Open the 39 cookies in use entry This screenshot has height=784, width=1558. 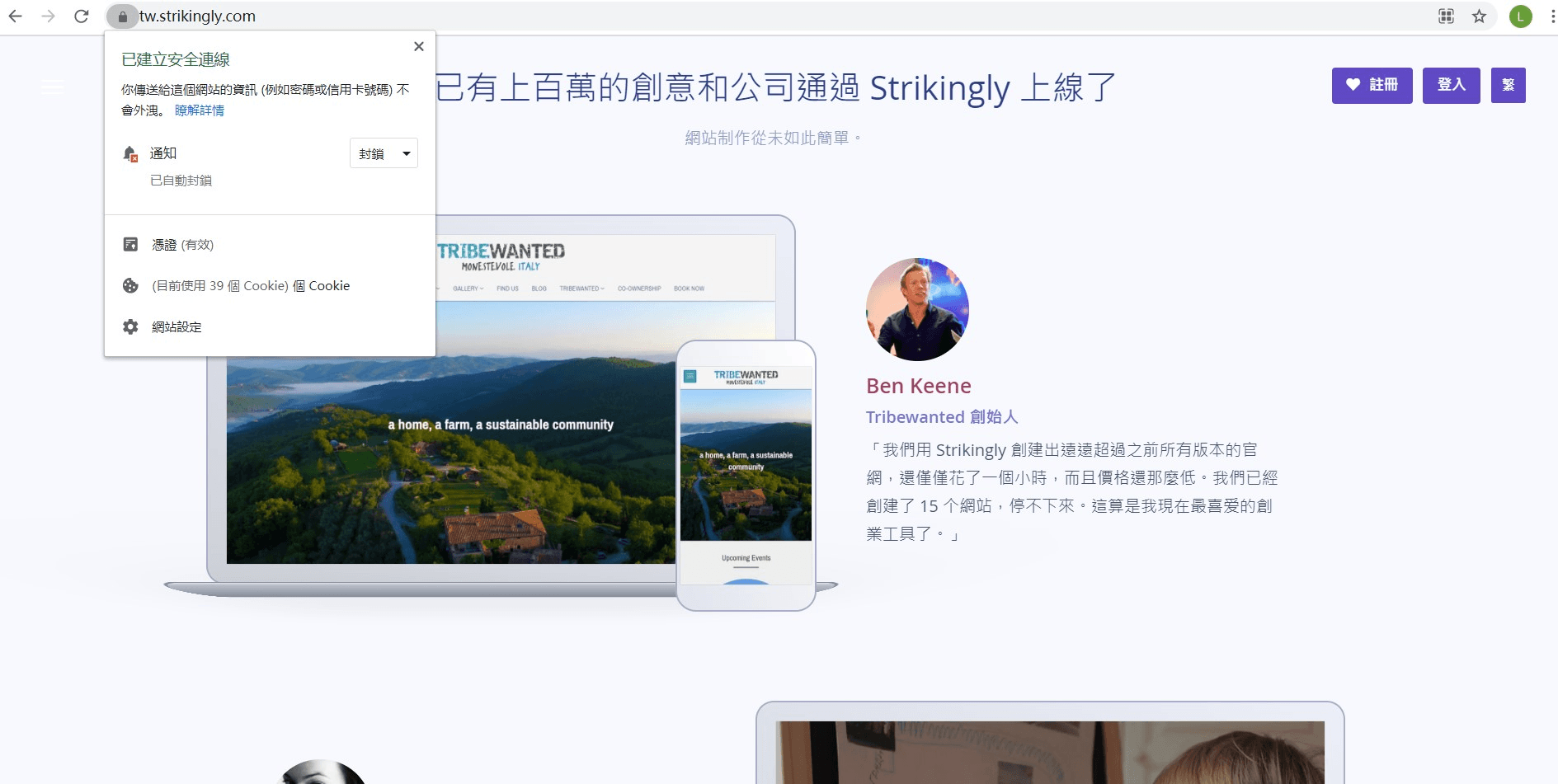[251, 286]
